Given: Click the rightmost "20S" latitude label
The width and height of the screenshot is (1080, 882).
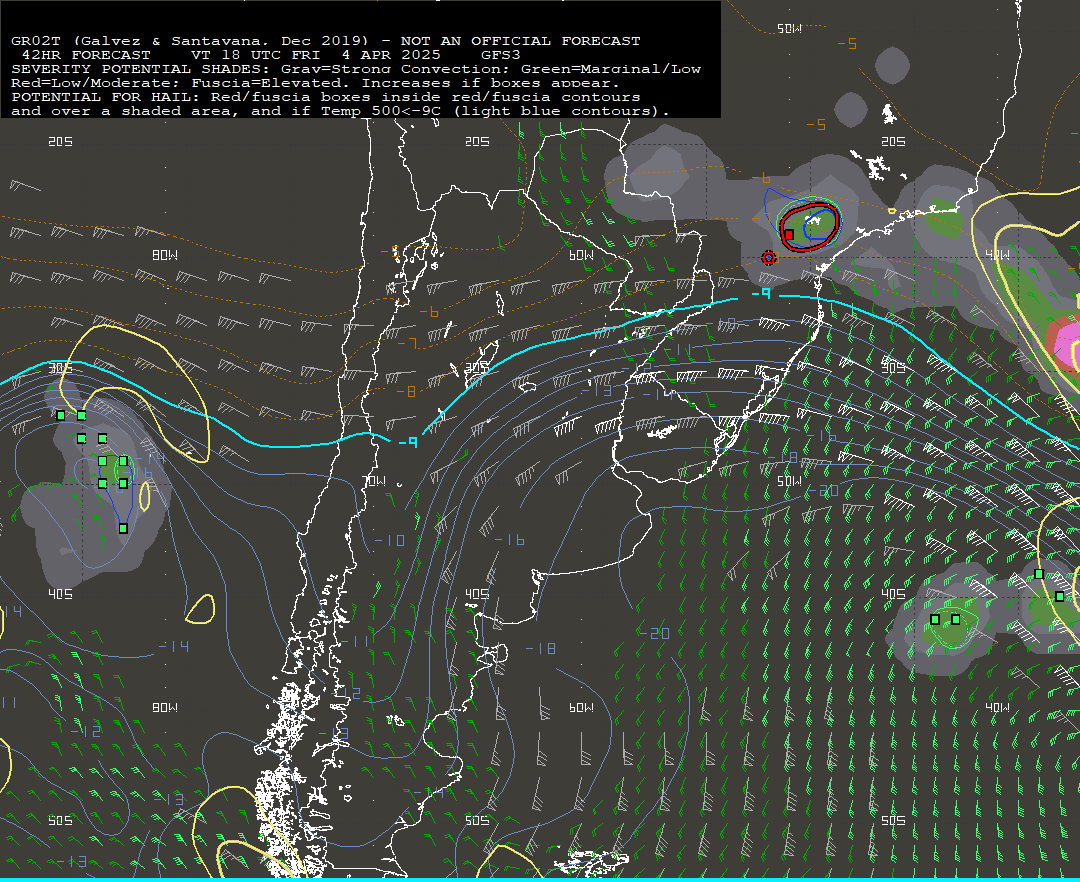Looking at the screenshot, I should (893, 141).
